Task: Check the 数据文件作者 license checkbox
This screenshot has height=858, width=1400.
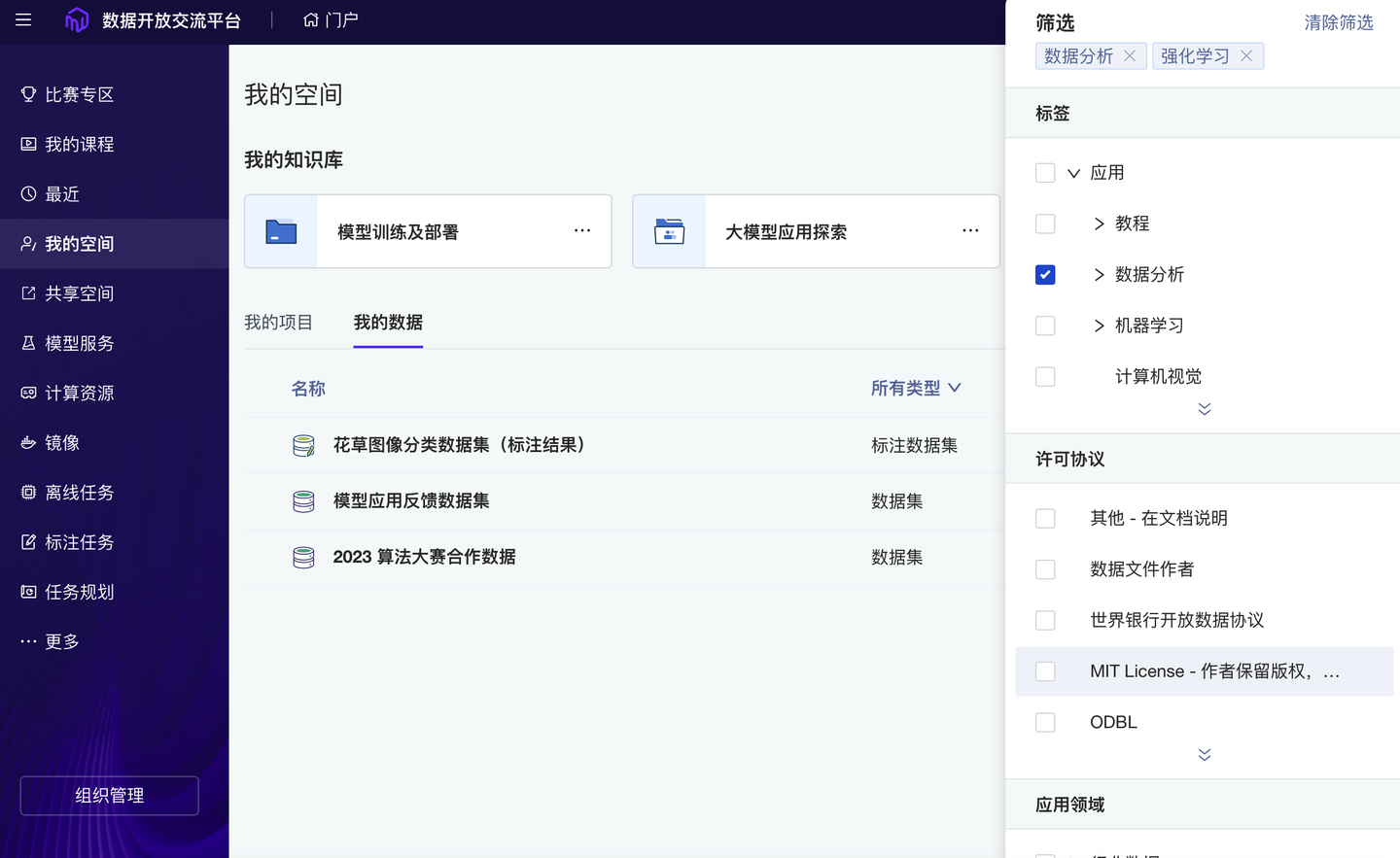Action: 1045,569
